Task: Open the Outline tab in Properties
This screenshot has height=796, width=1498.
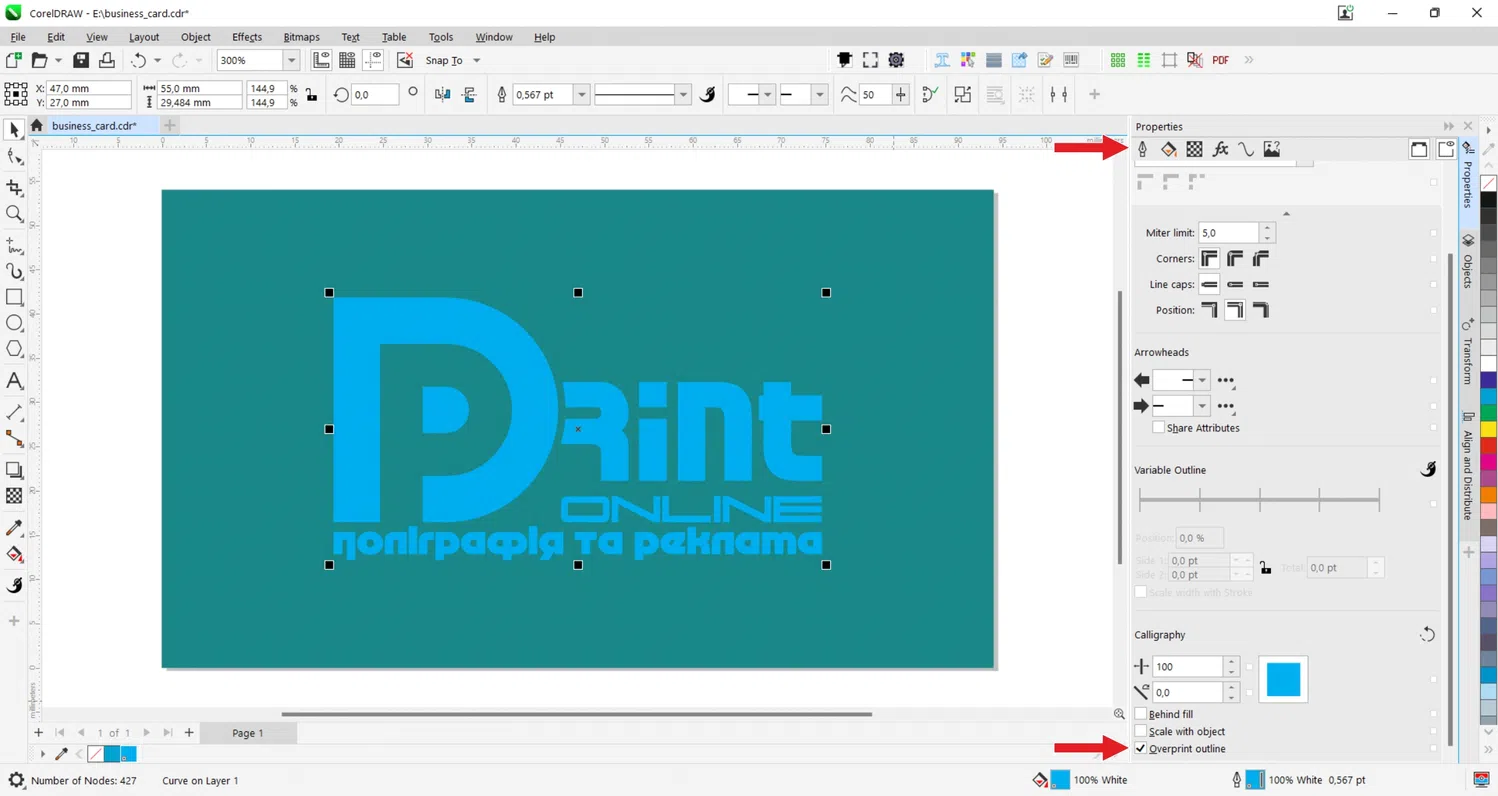Action: (1142, 149)
